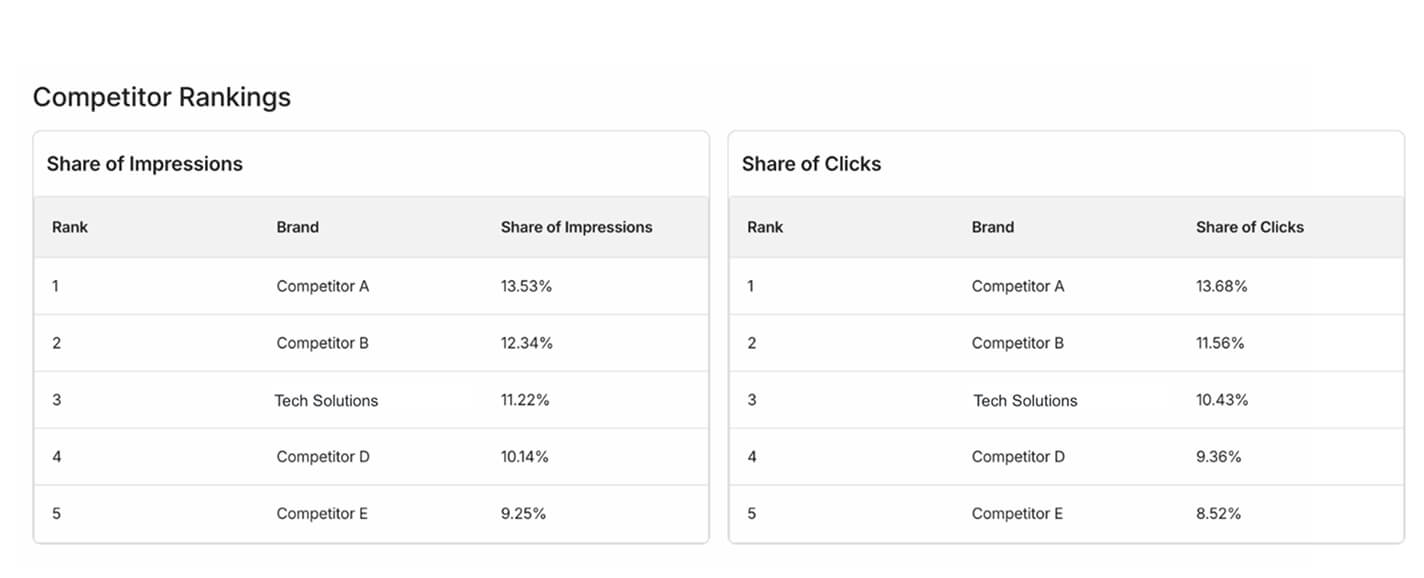The image size is (1424, 578).
Task: Click the 13.53% impressions value
Action: click(527, 286)
